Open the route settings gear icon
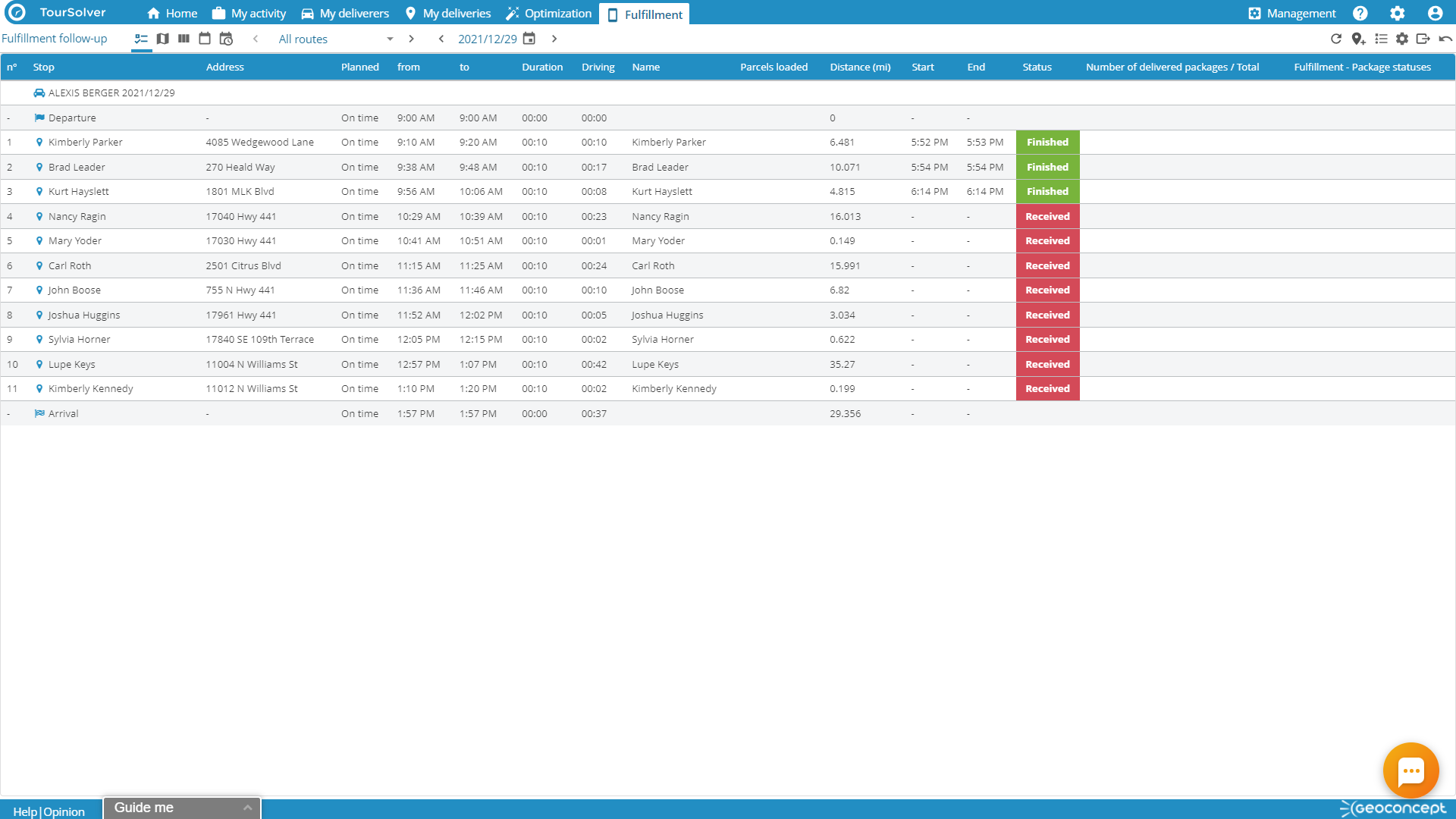The image size is (1456, 819). (1403, 39)
